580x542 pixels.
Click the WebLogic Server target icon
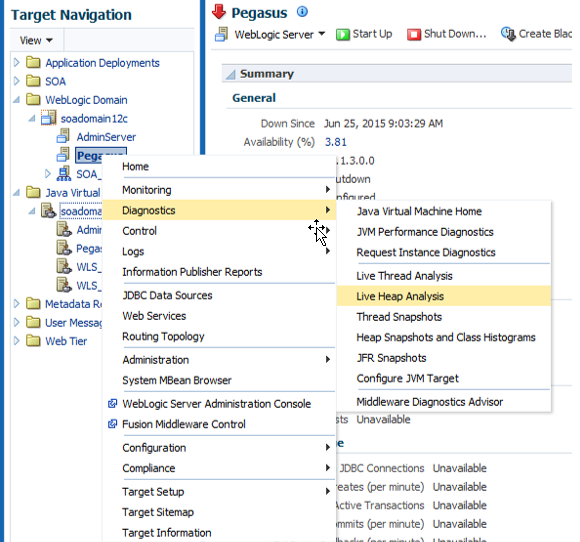click(221, 34)
